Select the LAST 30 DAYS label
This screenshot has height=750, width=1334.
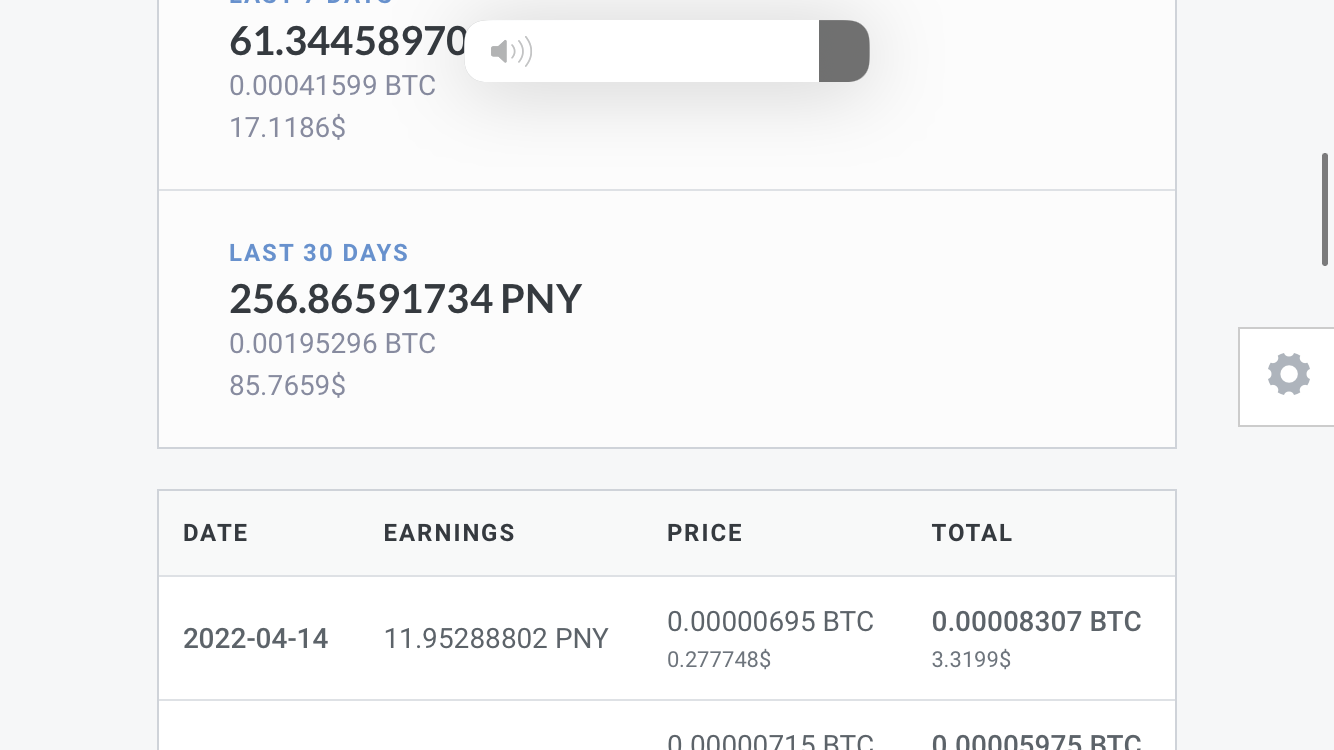pyautogui.click(x=319, y=253)
